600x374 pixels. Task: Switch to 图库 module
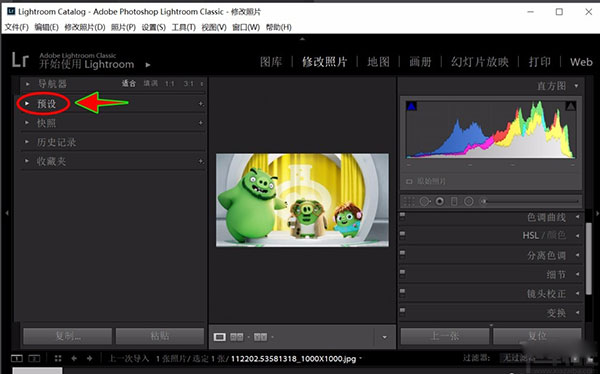click(x=271, y=62)
